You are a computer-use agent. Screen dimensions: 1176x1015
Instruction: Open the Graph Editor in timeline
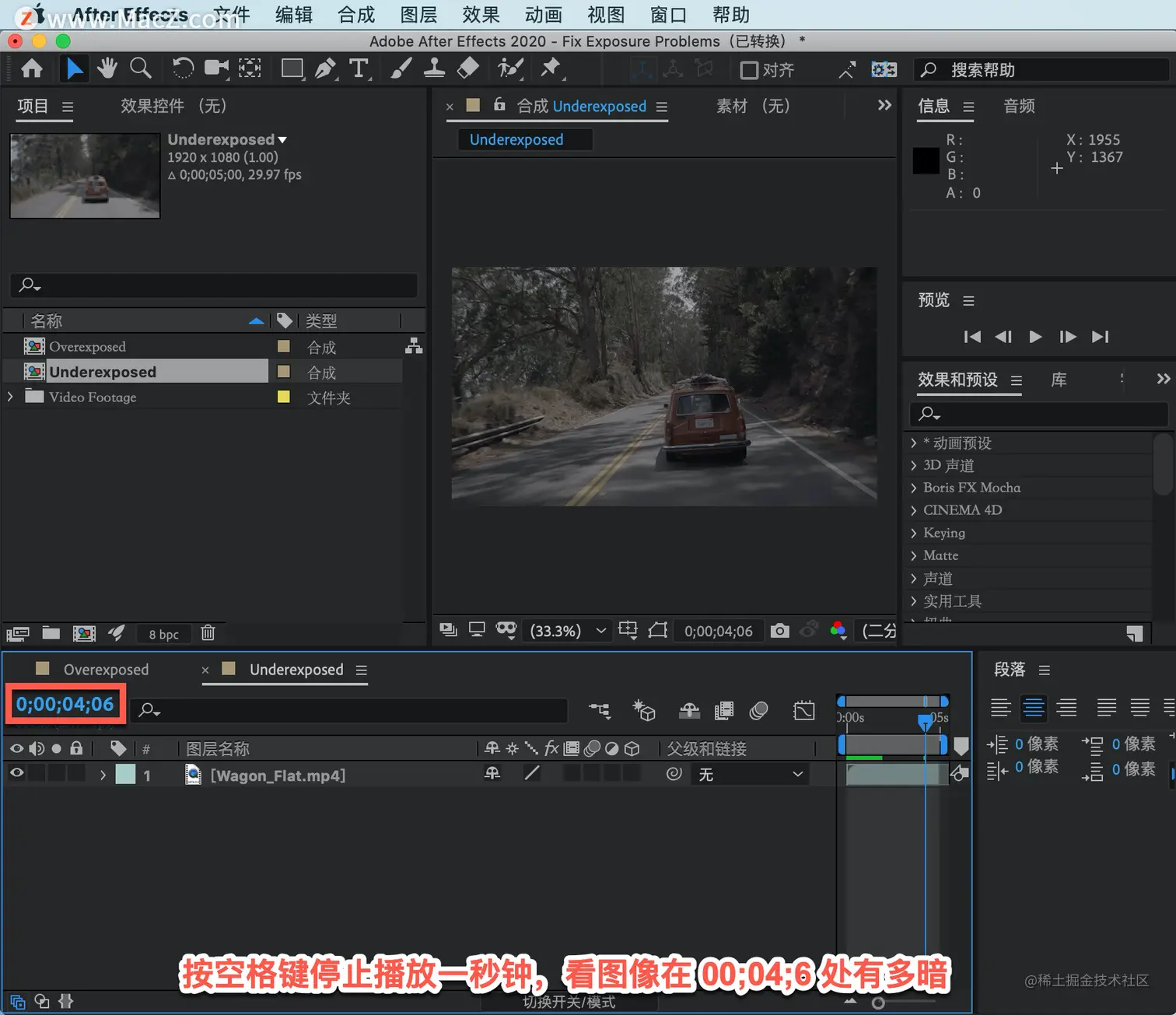coord(804,710)
